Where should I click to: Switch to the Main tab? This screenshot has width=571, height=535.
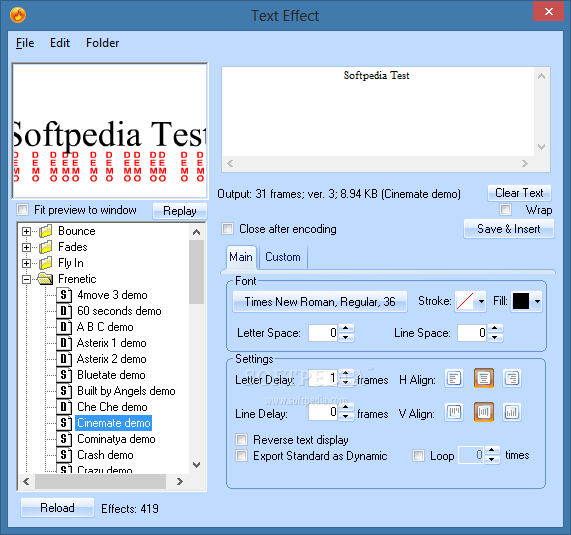click(241, 257)
